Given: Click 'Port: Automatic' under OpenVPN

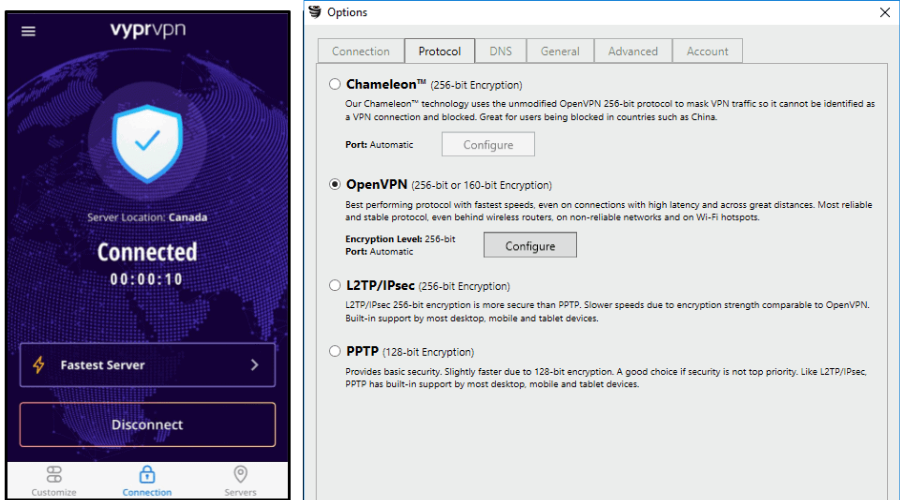Looking at the screenshot, I should 379,251.
